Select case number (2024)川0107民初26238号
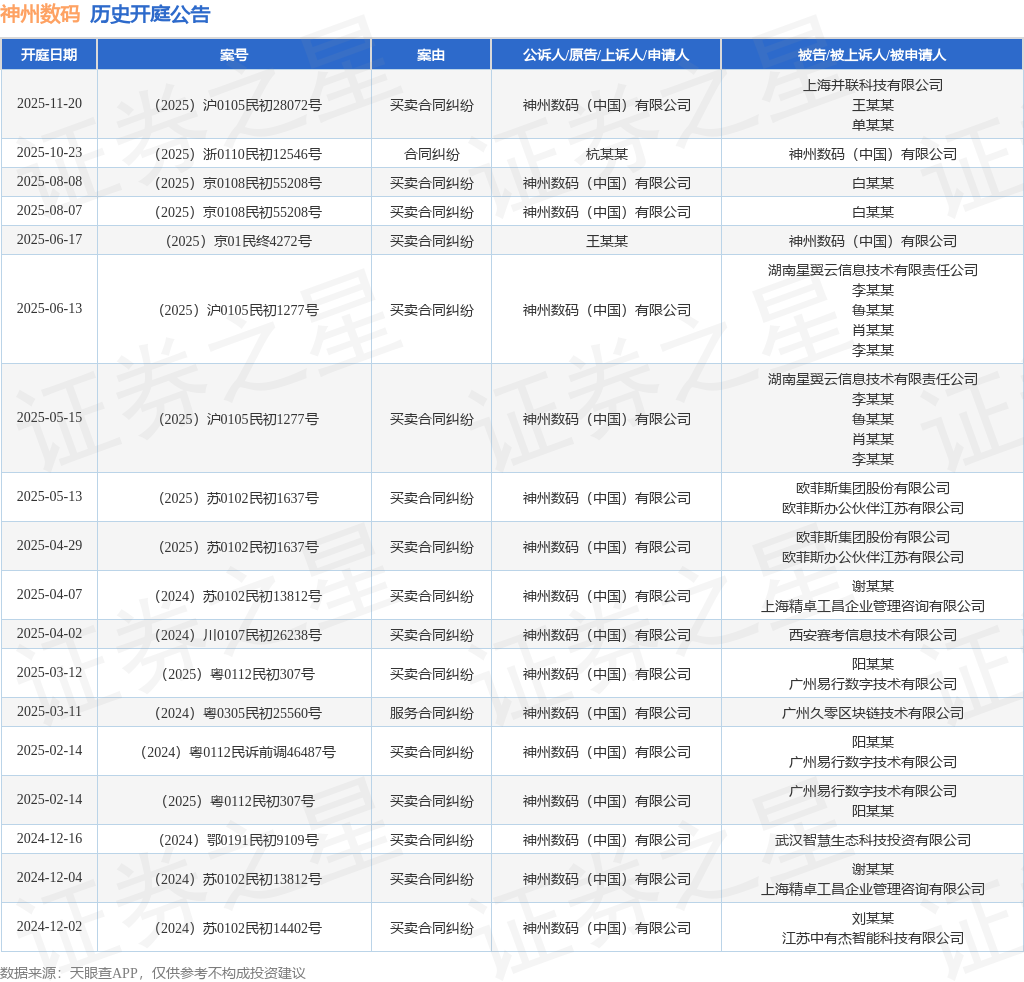Image resolution: width=1024 pixels, height=982 pixels. [x=238, y=635]
